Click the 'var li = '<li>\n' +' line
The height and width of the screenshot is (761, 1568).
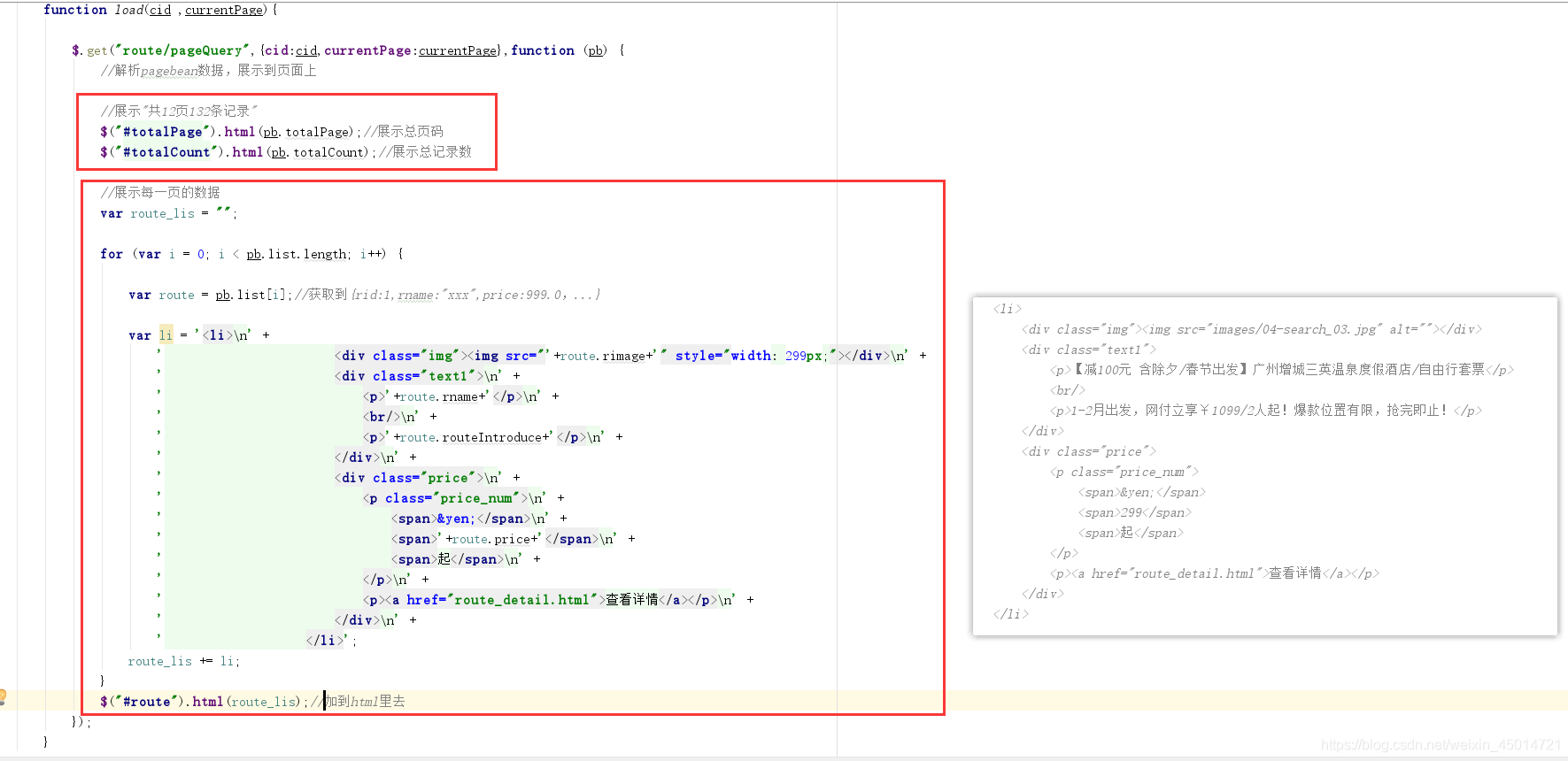(x=199, y=335)
